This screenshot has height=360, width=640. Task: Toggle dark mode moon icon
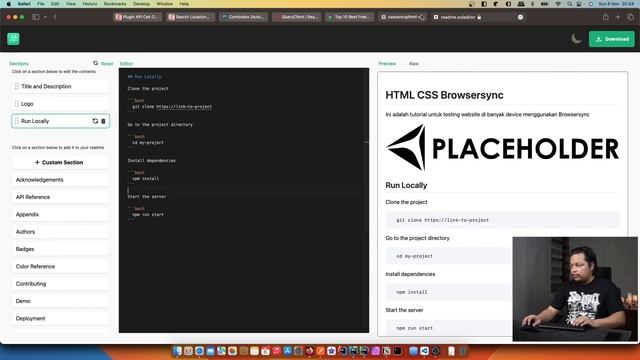pyautogui.click(x=576, y=39)
